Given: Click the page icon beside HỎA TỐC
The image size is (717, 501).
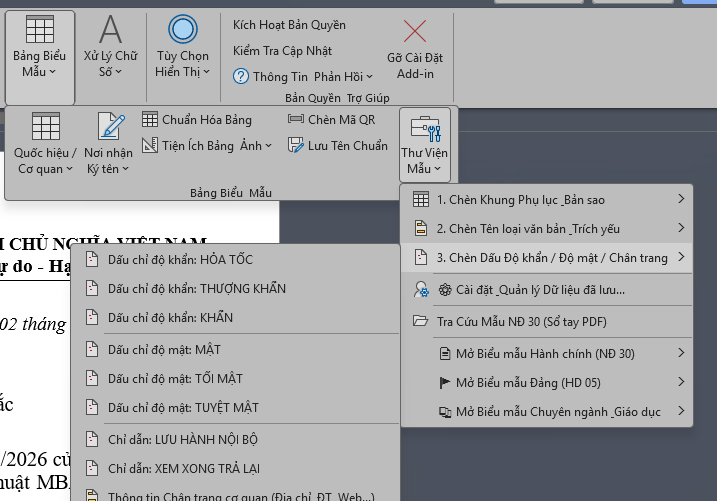Looking at the screenshot, I should [x=92, y=259].
